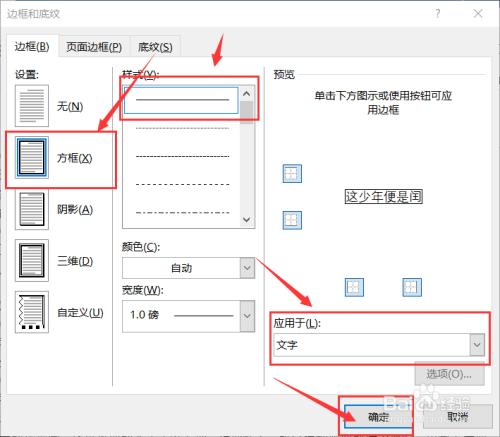Screen dimensions: 500x437
Task: Toggle the right border preview button
Action: click(x=412, y=287)
